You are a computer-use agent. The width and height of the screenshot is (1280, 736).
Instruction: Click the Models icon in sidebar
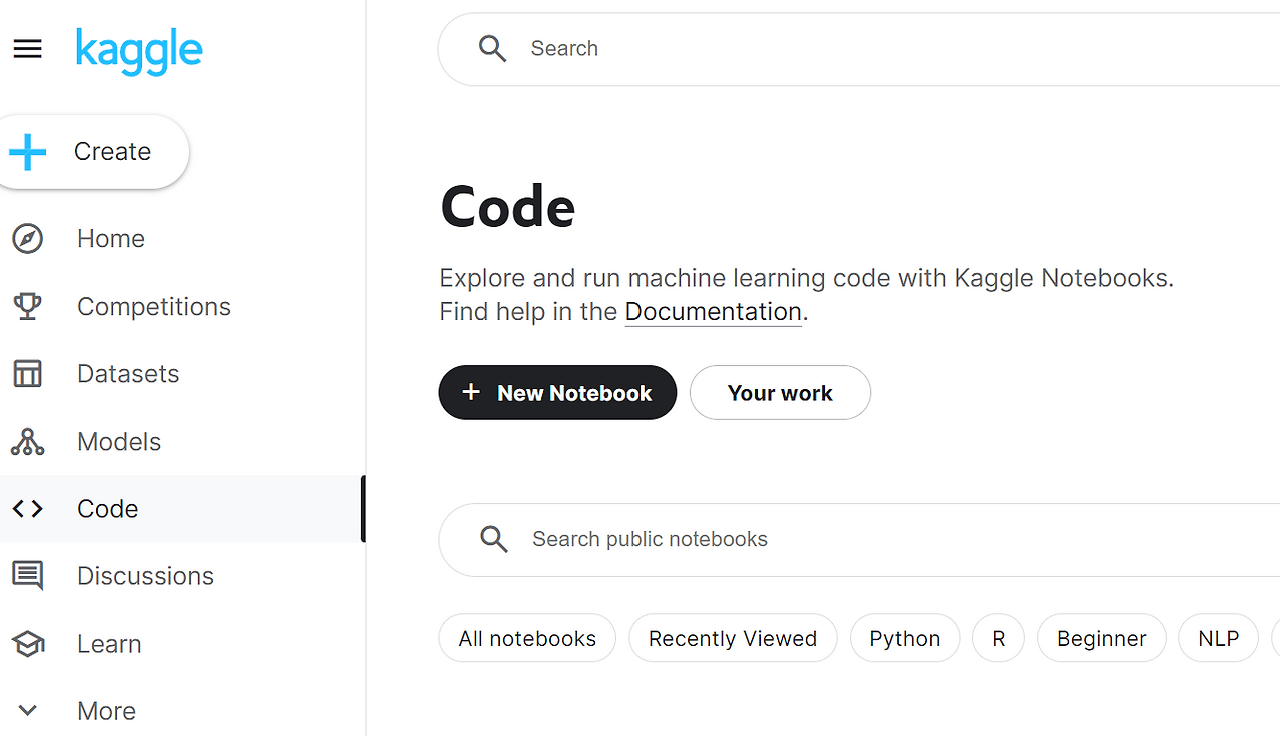pos(27,441)
